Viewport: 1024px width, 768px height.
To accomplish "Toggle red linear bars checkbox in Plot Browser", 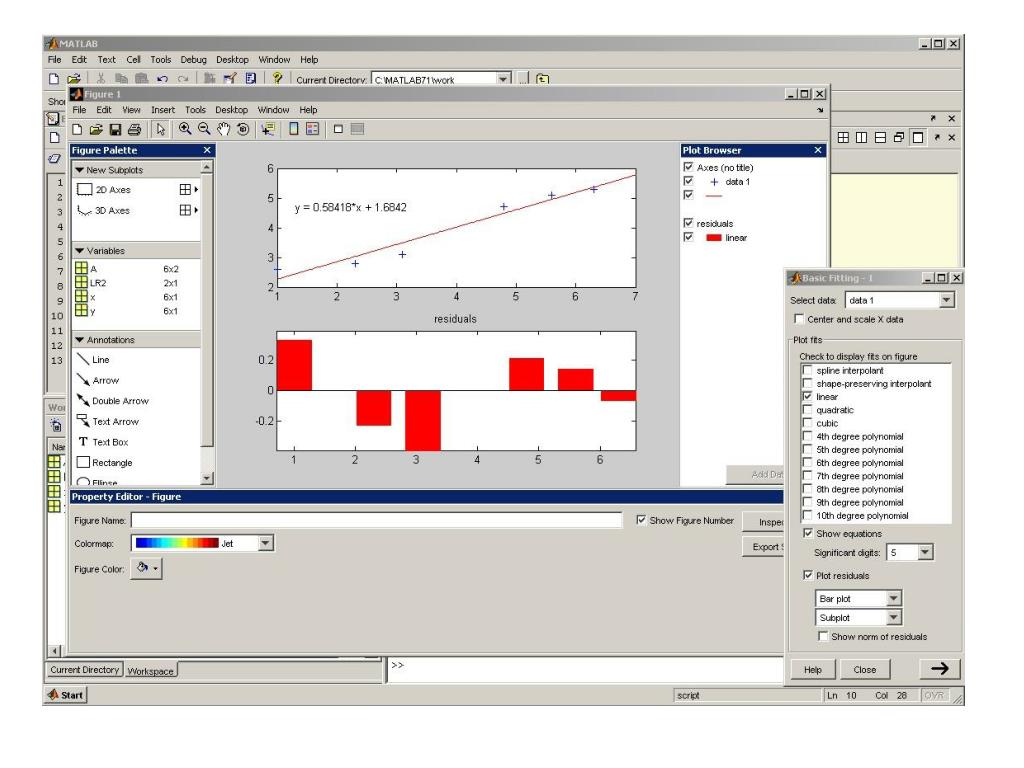I will click(x=688, y=237).
